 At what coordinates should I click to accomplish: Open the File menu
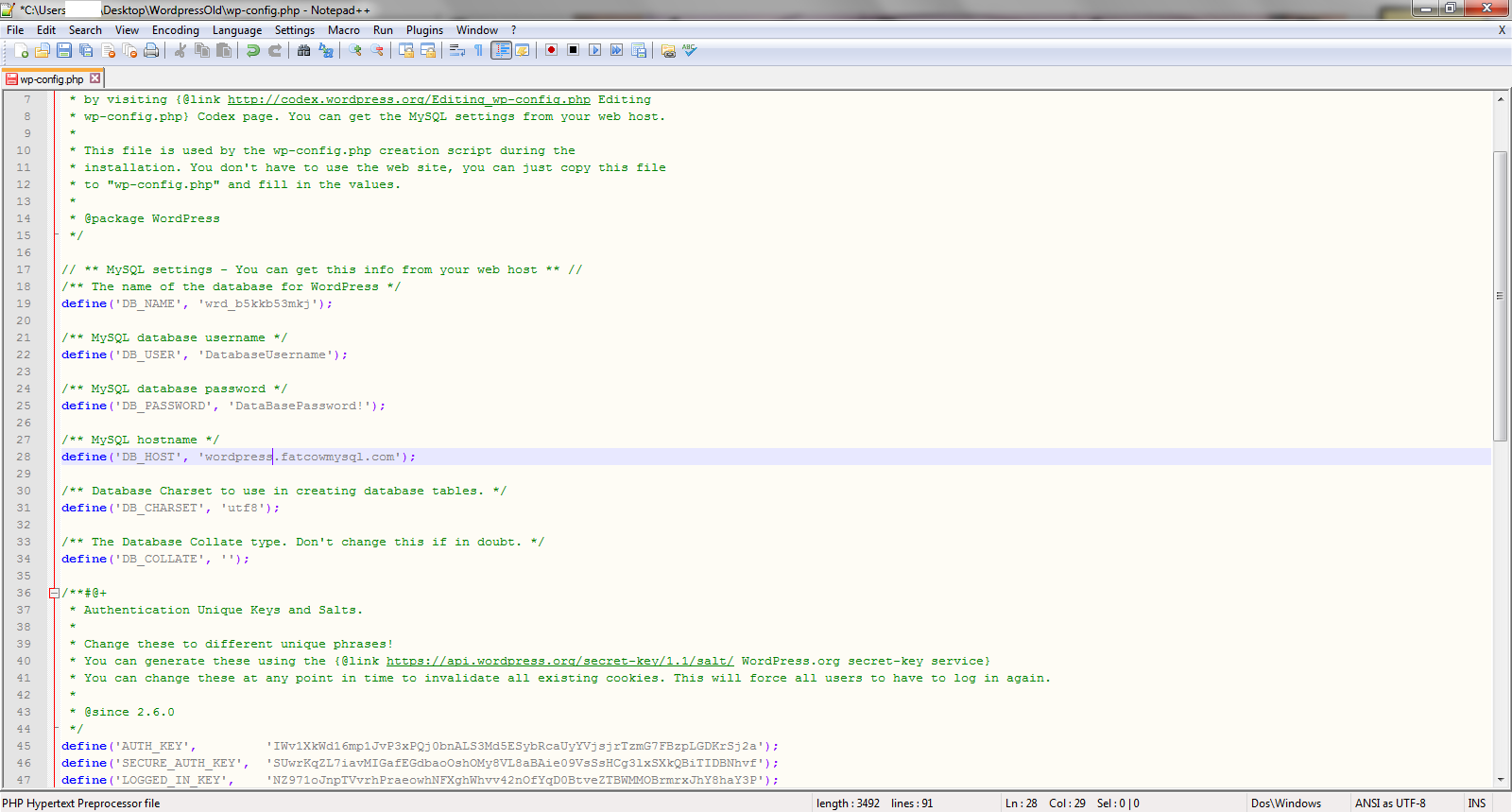click(15, 30)
